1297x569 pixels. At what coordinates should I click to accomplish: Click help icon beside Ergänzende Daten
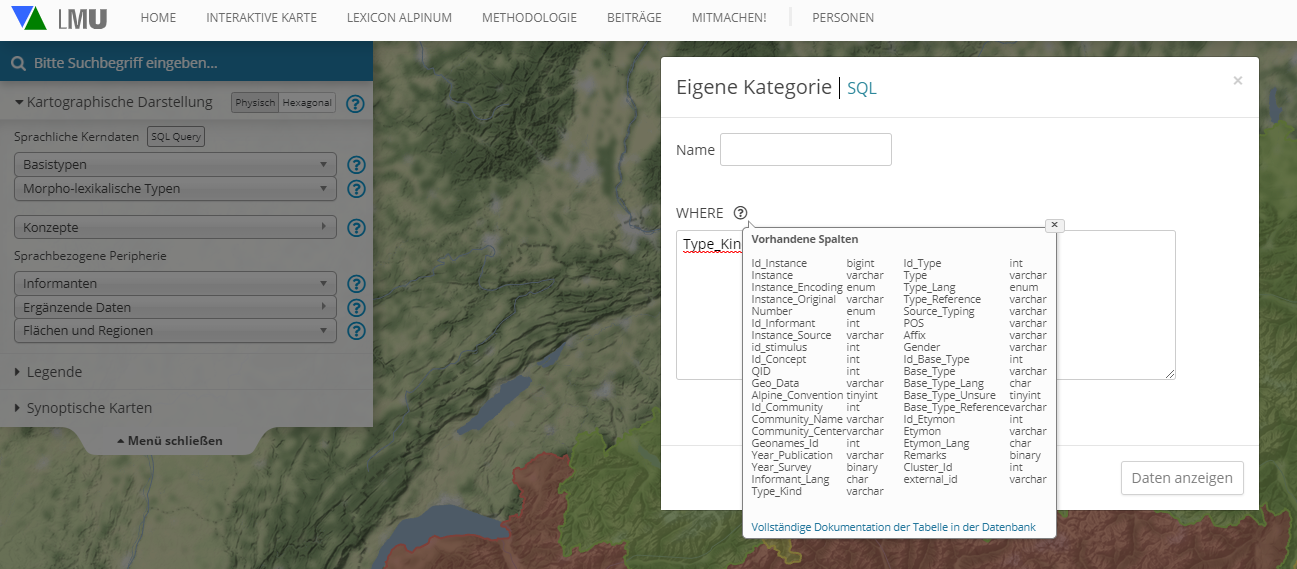click(356, 308)
